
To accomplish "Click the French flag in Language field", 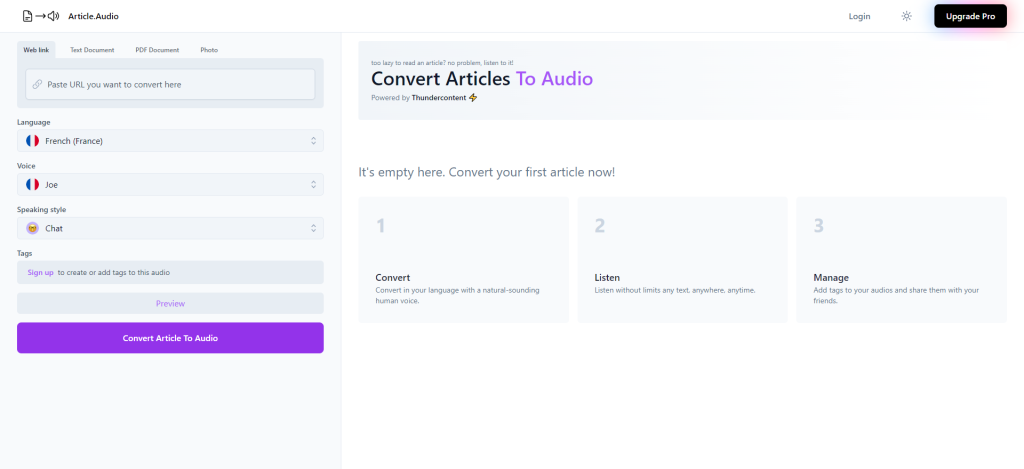I will (x=32, y=141).
